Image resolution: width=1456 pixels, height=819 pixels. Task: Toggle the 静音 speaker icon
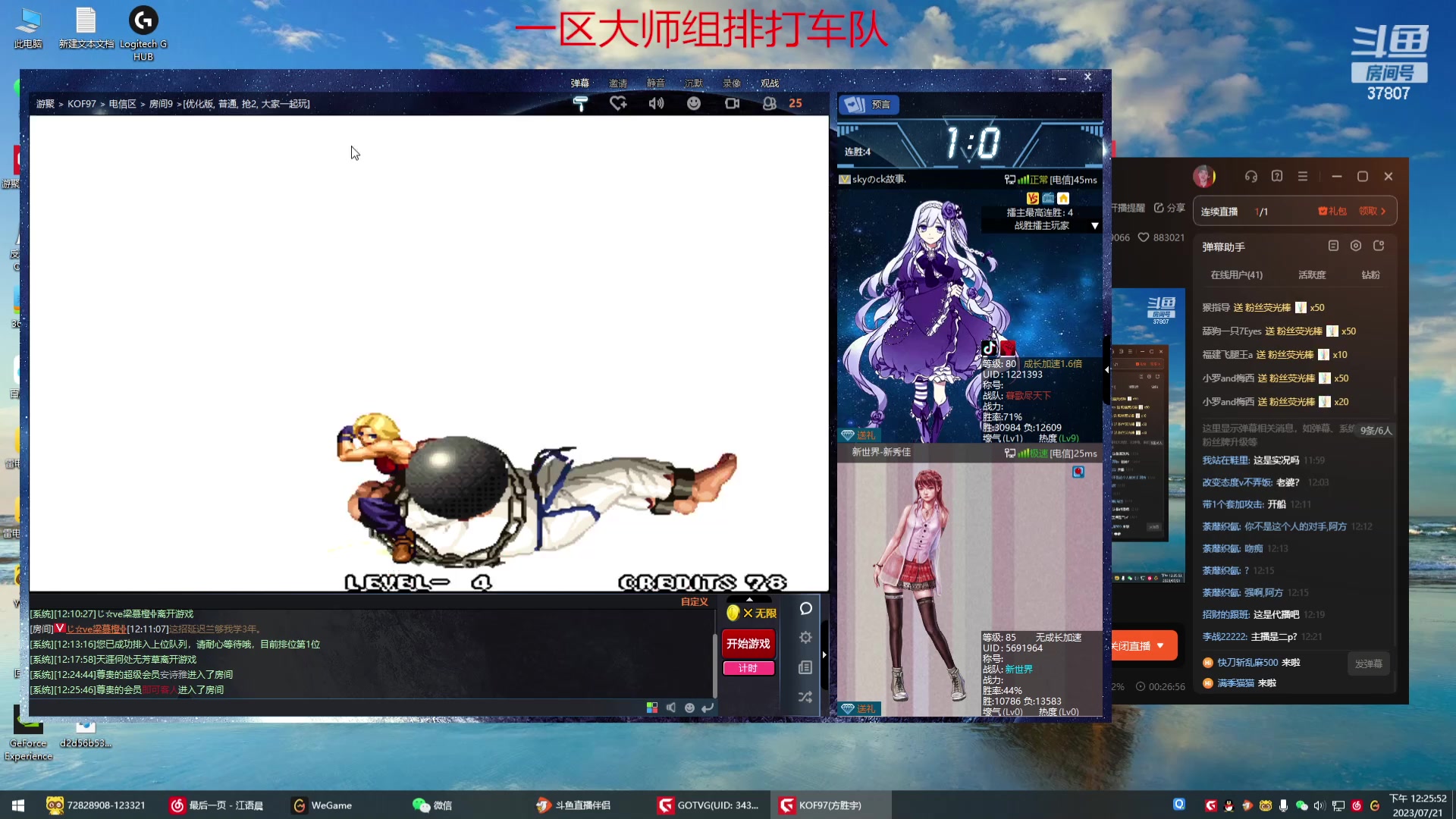click(656, 103)
